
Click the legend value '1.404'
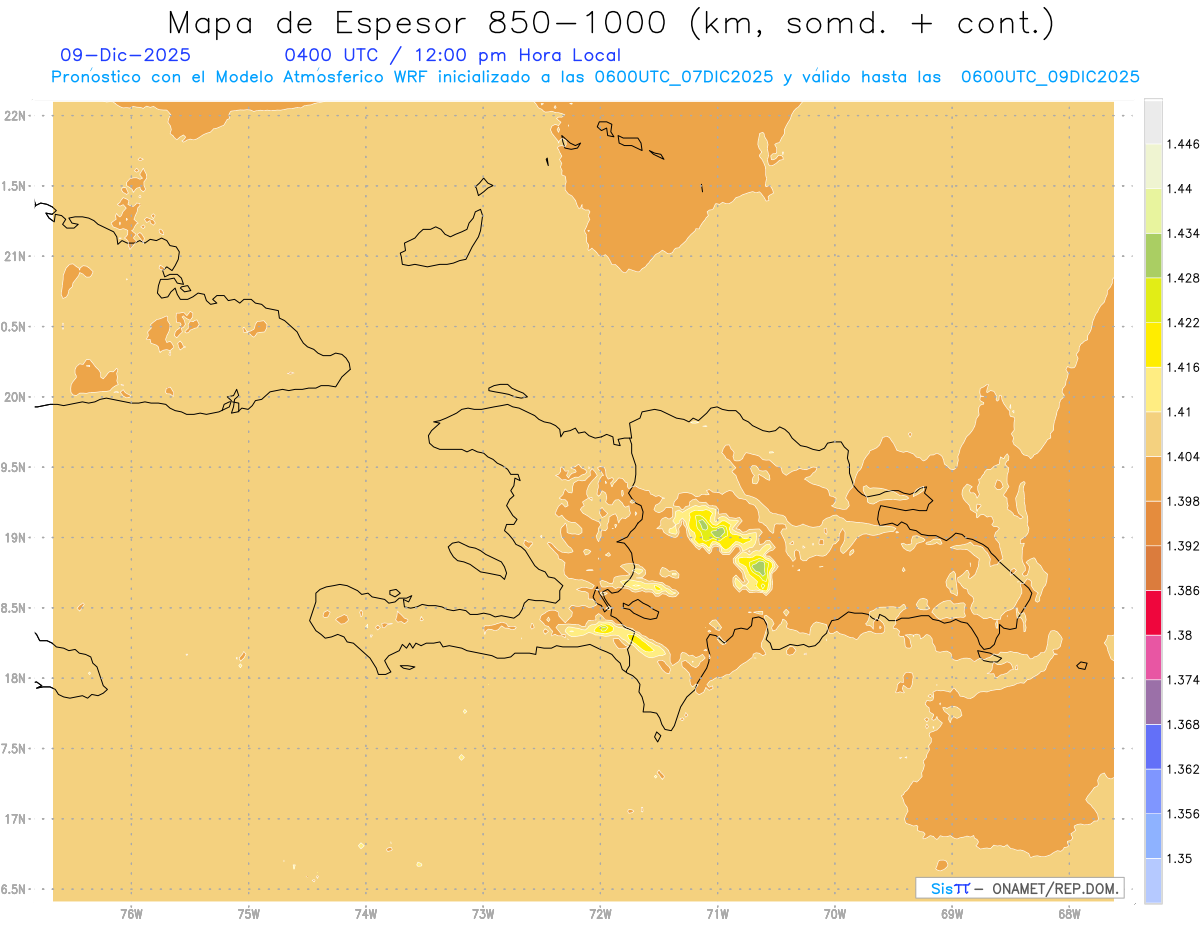(1183, 456)
